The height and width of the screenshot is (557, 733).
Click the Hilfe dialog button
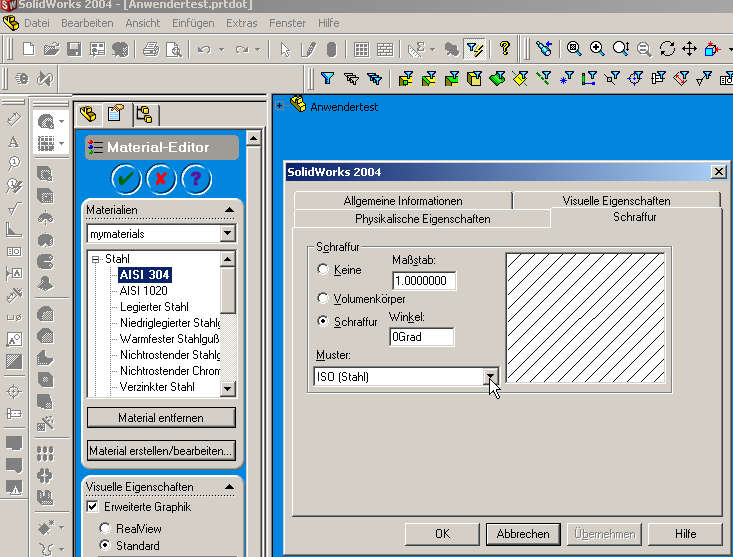click(x=685, y=534)
